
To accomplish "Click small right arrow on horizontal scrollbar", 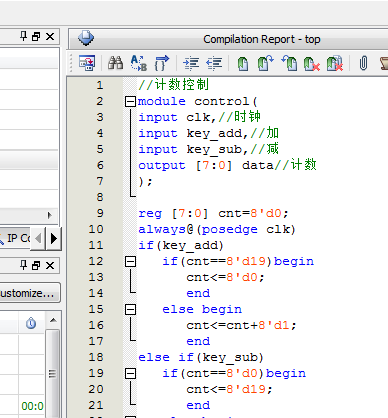I will (50, 215).
